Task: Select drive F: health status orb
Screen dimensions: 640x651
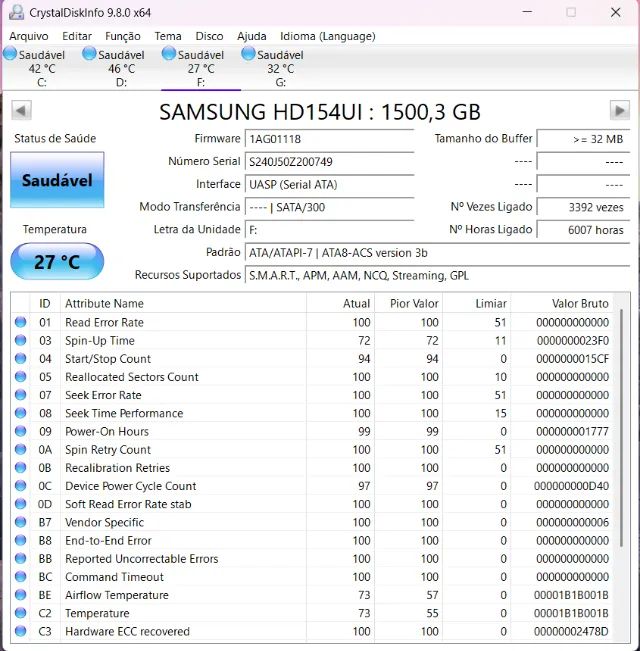Action: tap(169, 54)
